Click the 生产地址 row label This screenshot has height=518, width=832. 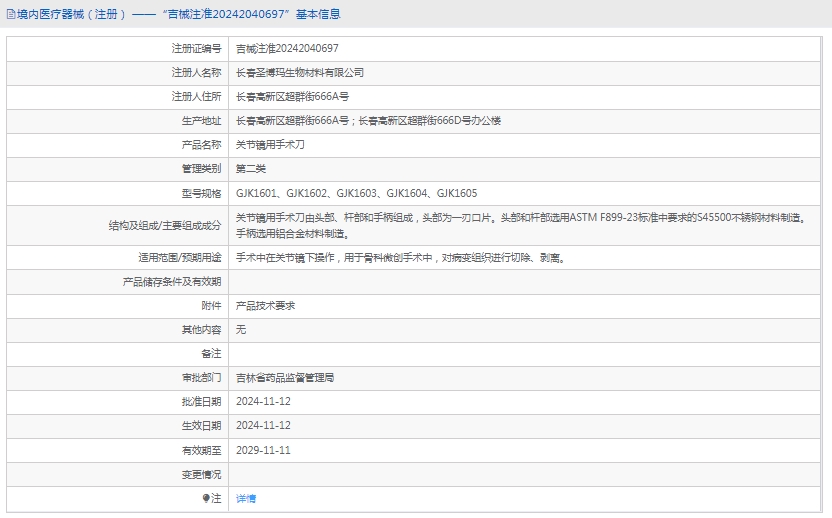[x=201, y=121]
